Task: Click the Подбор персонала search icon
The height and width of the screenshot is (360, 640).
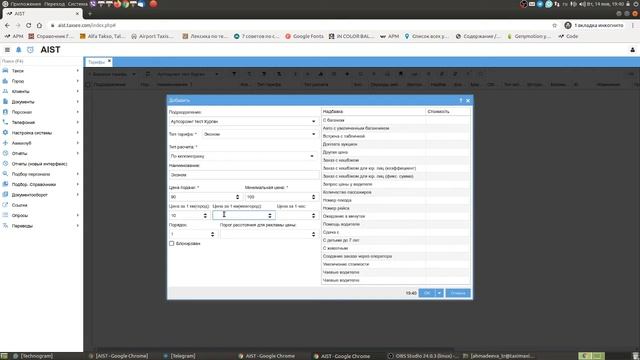Action: click(5, 174)
